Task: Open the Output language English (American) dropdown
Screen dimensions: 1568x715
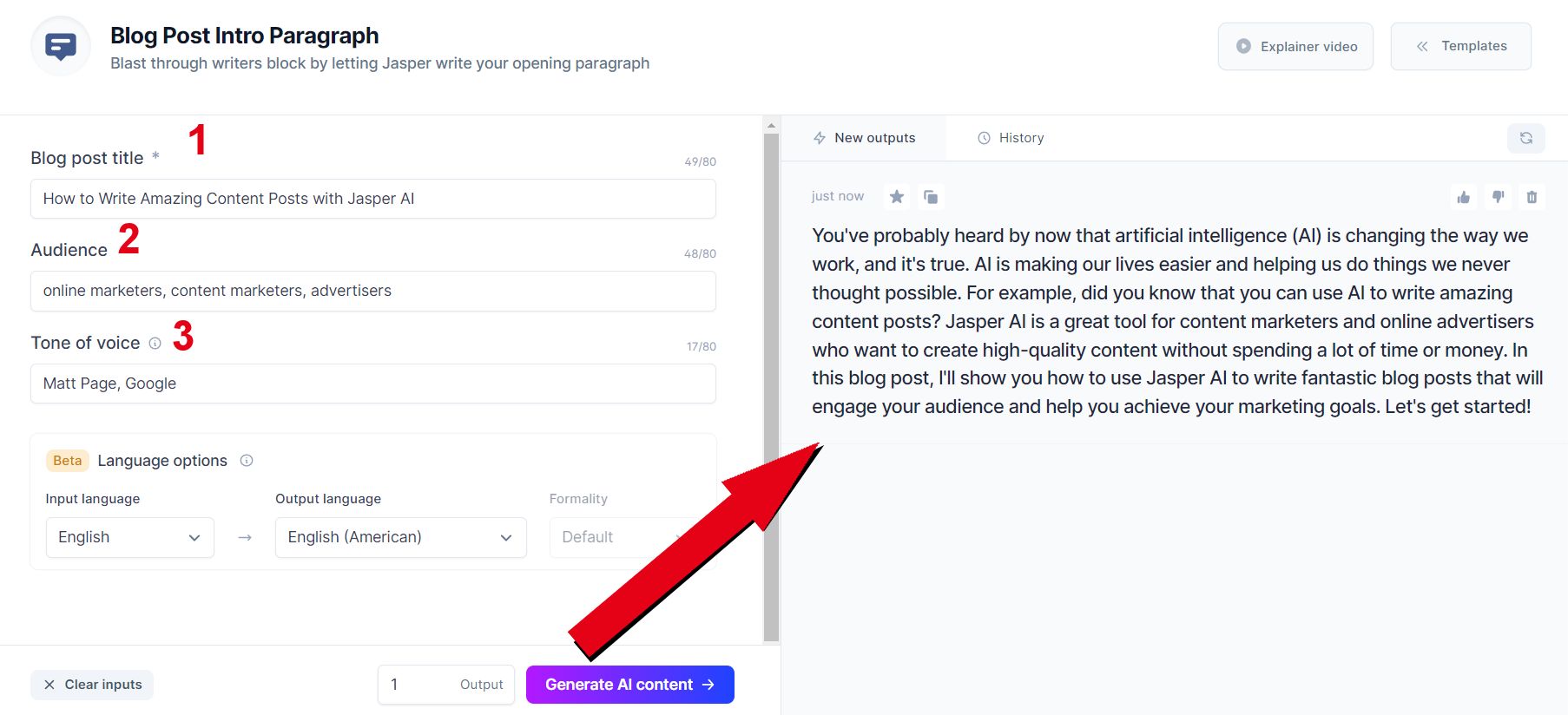Action: click(x=401, y=537)
